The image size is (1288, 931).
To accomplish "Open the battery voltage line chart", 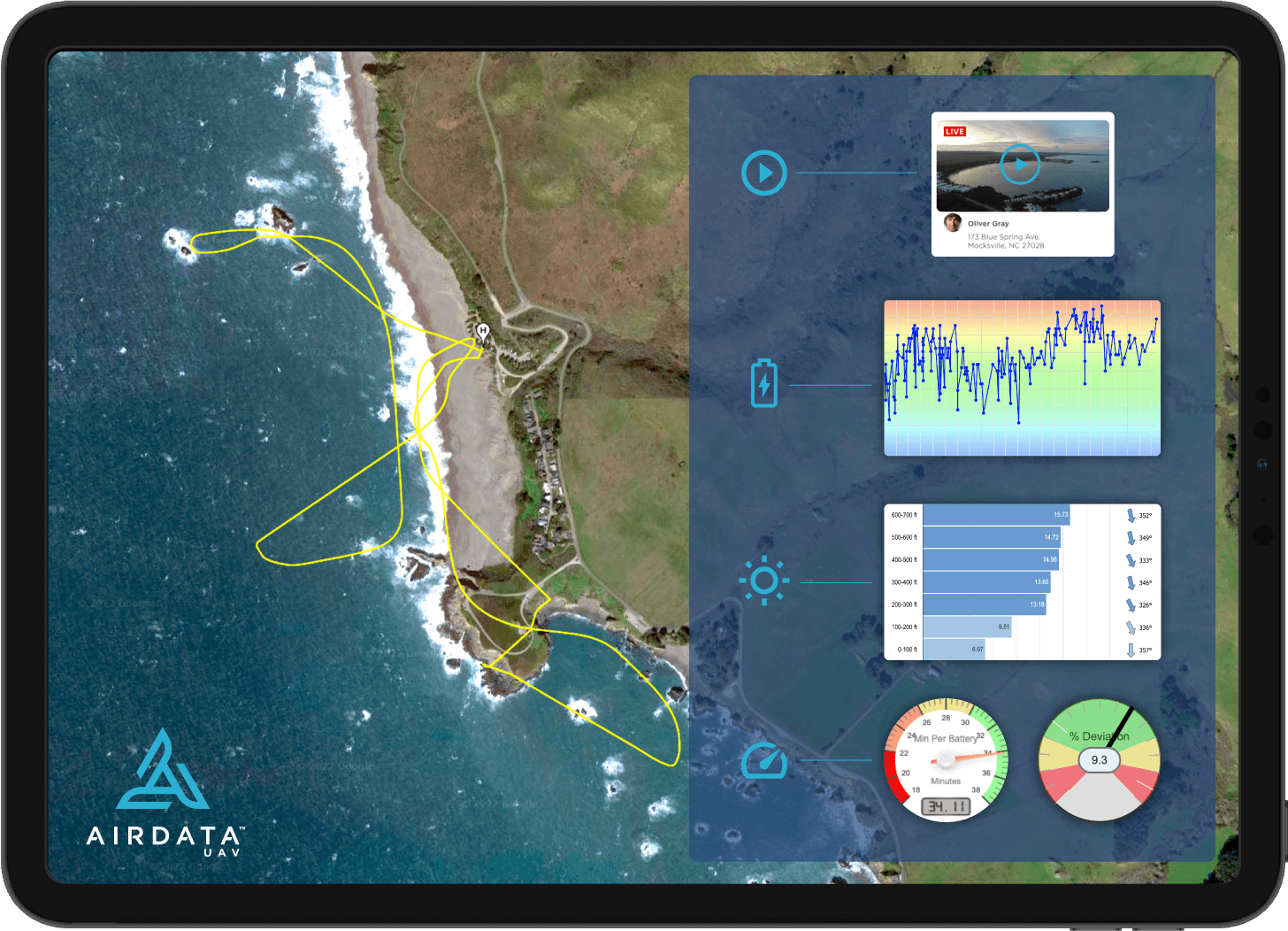I will coord(1022,378).
